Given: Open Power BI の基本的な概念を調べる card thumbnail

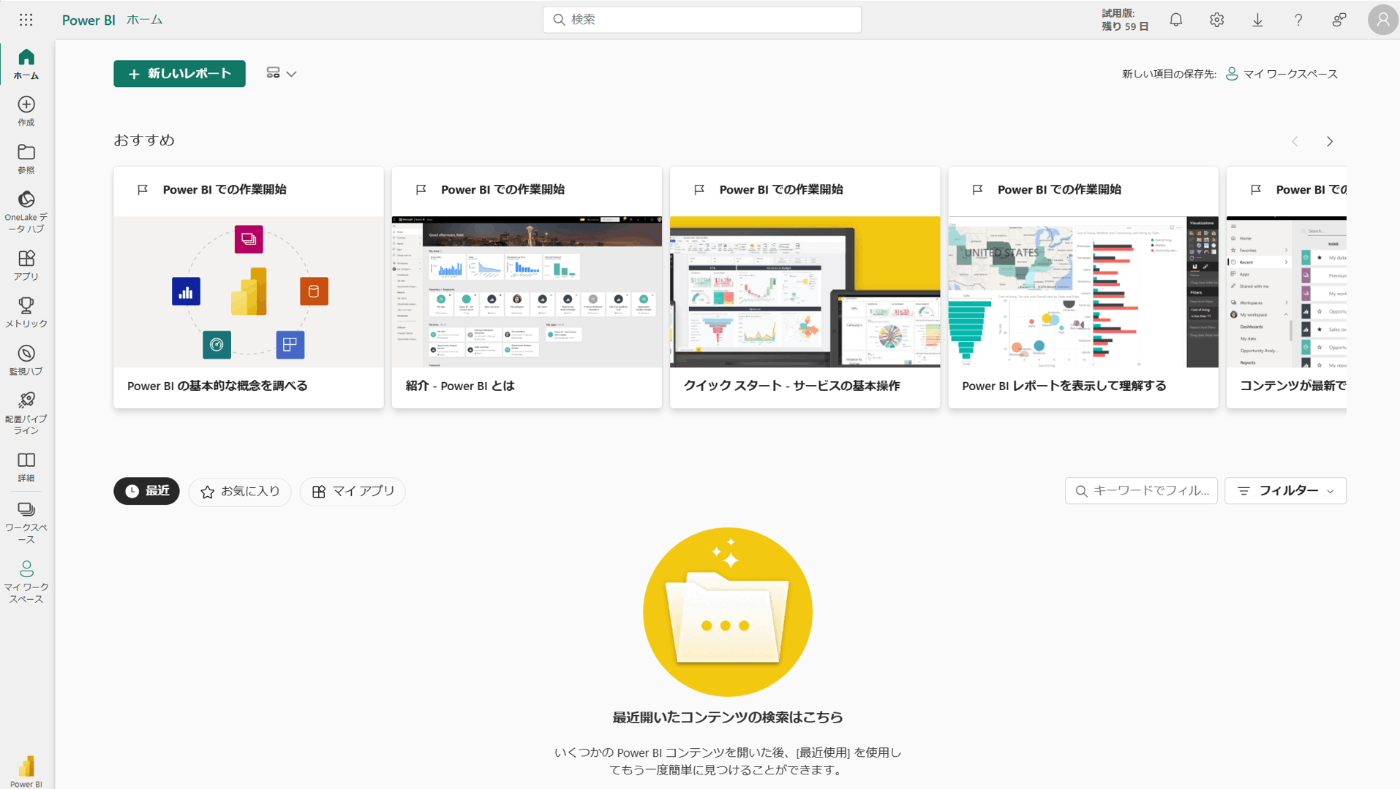Looking at the screenshot, I should 249,292.
